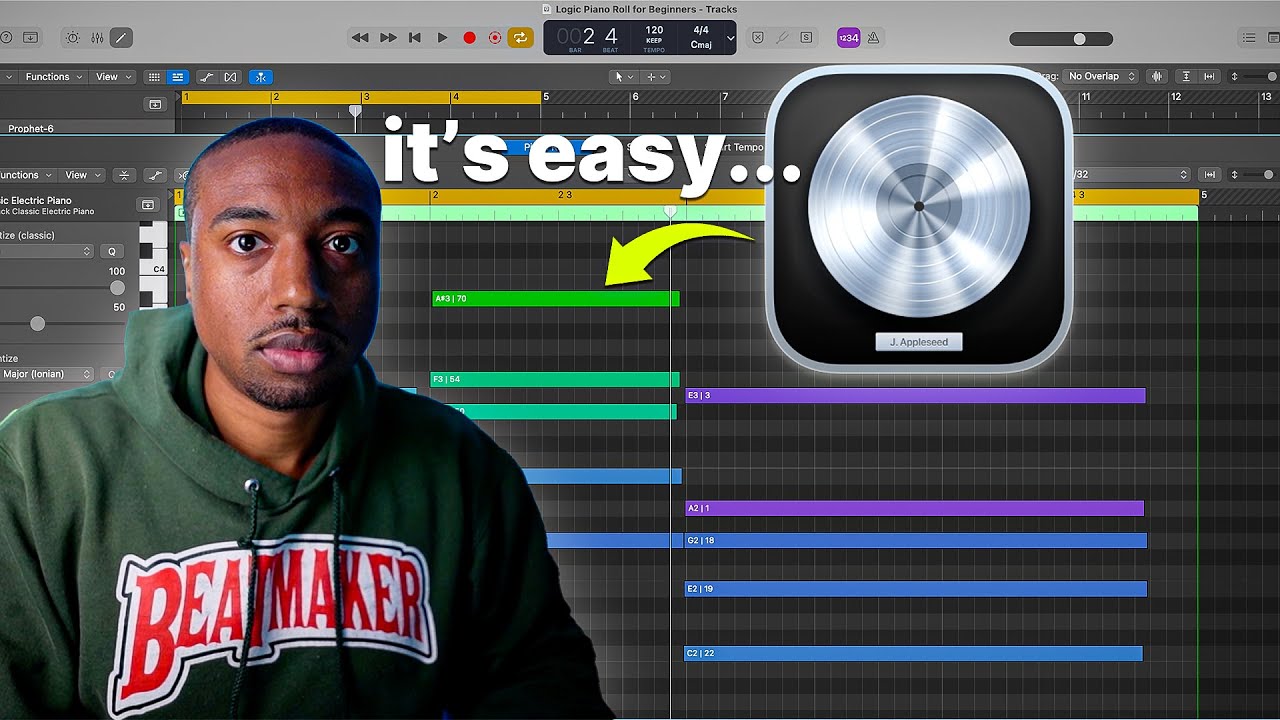Select the A#3 | 70 green note

pos(555,298)
